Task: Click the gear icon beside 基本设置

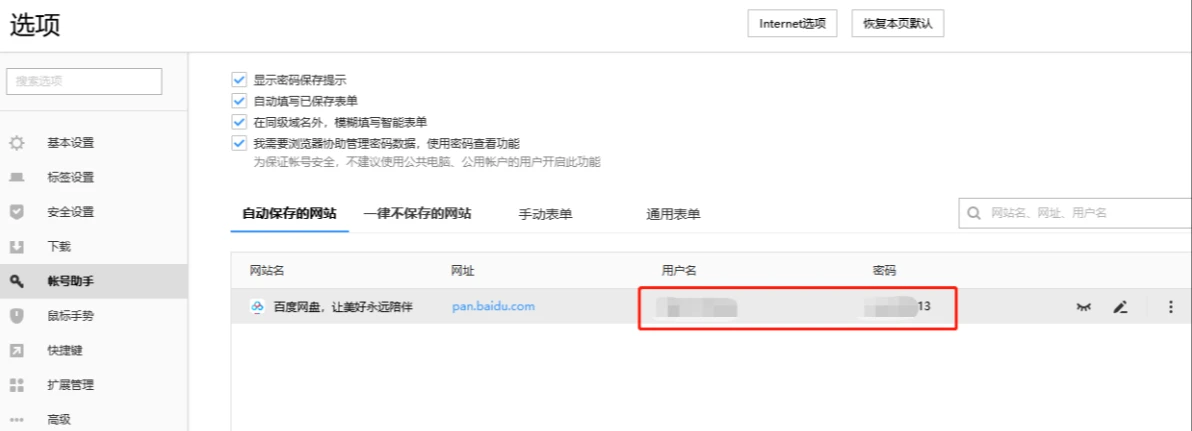Action: coord(17,143)
